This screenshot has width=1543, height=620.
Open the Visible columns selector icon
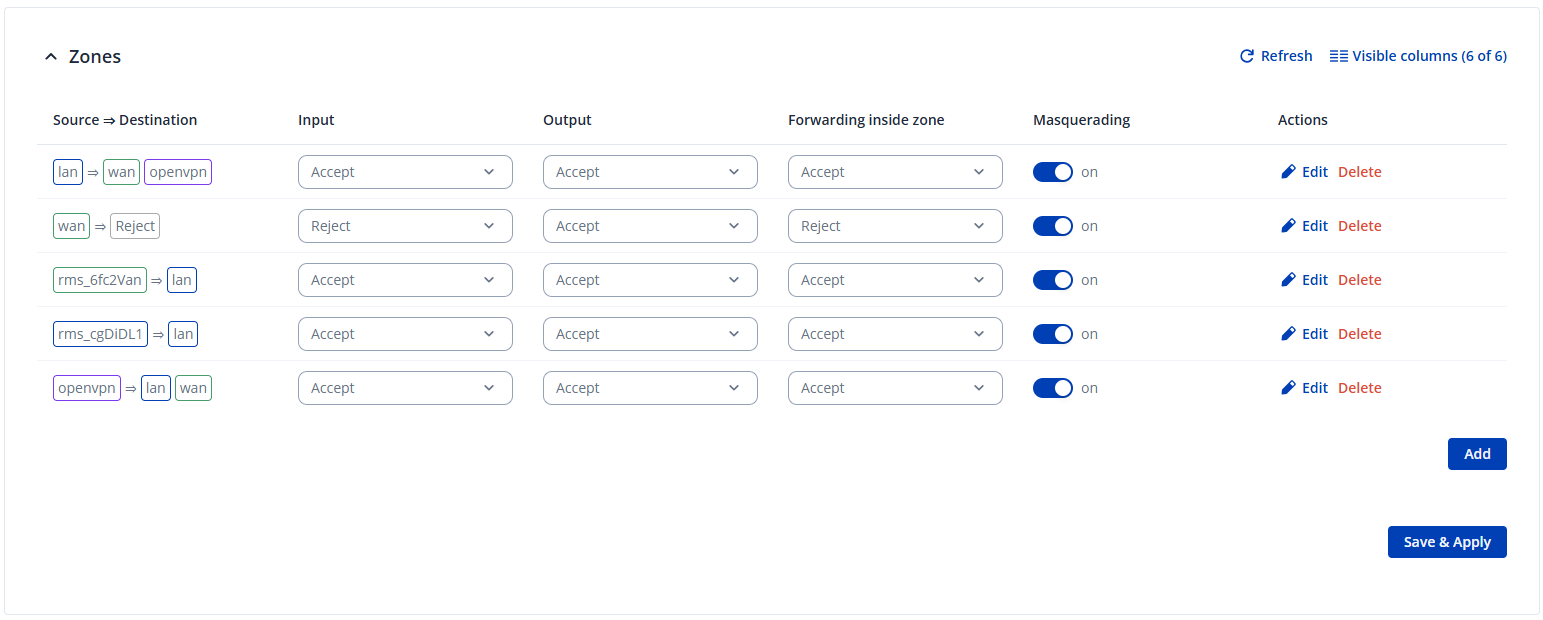pos(1338,56)
